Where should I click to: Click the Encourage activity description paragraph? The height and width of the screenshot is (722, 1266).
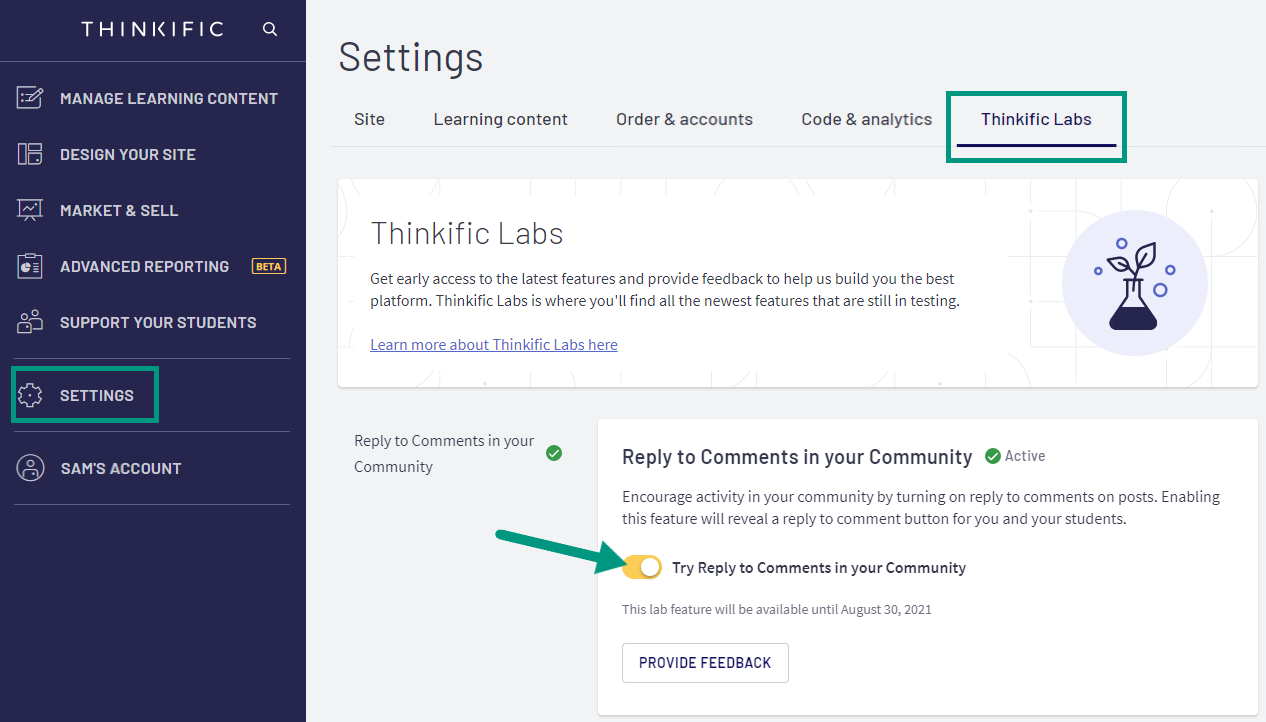point(921,508)
